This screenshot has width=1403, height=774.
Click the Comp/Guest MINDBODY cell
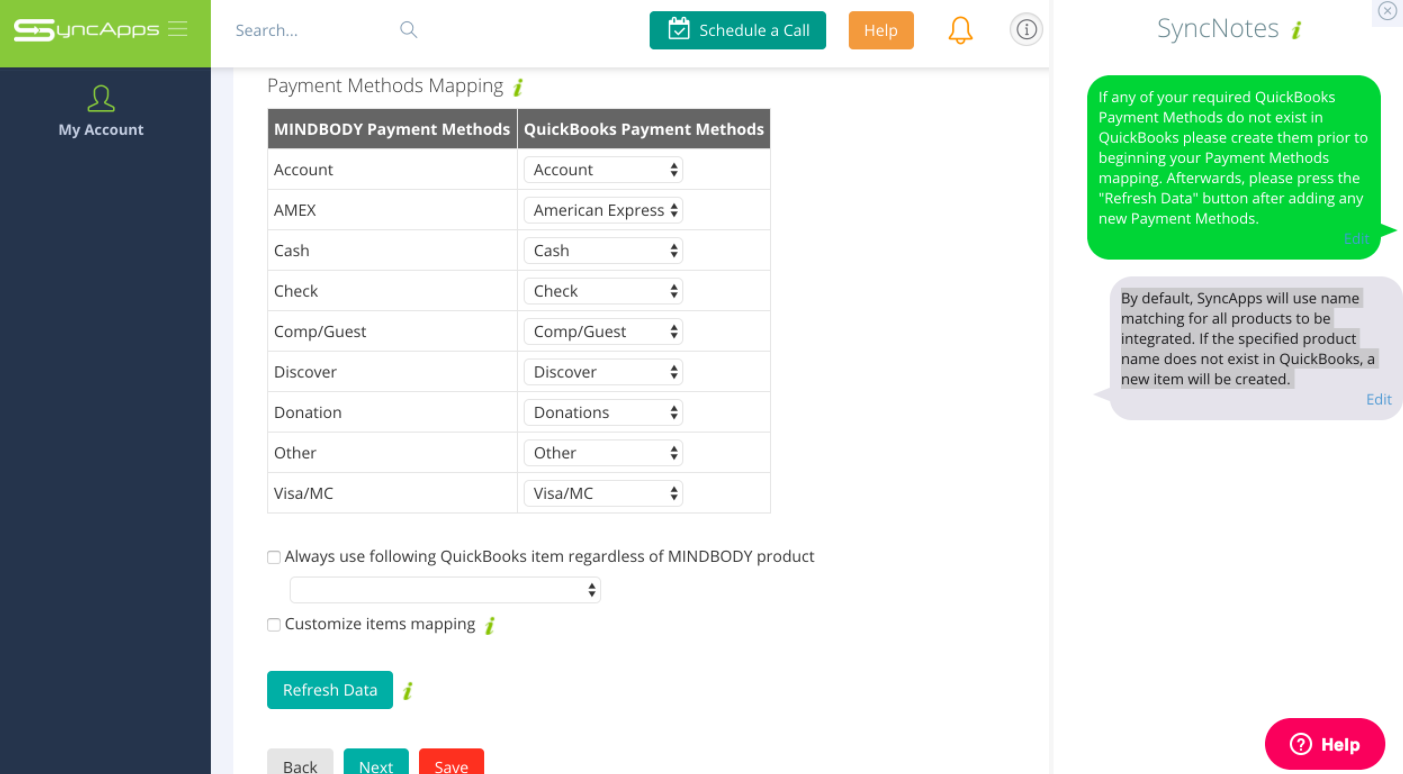point(392,331)
